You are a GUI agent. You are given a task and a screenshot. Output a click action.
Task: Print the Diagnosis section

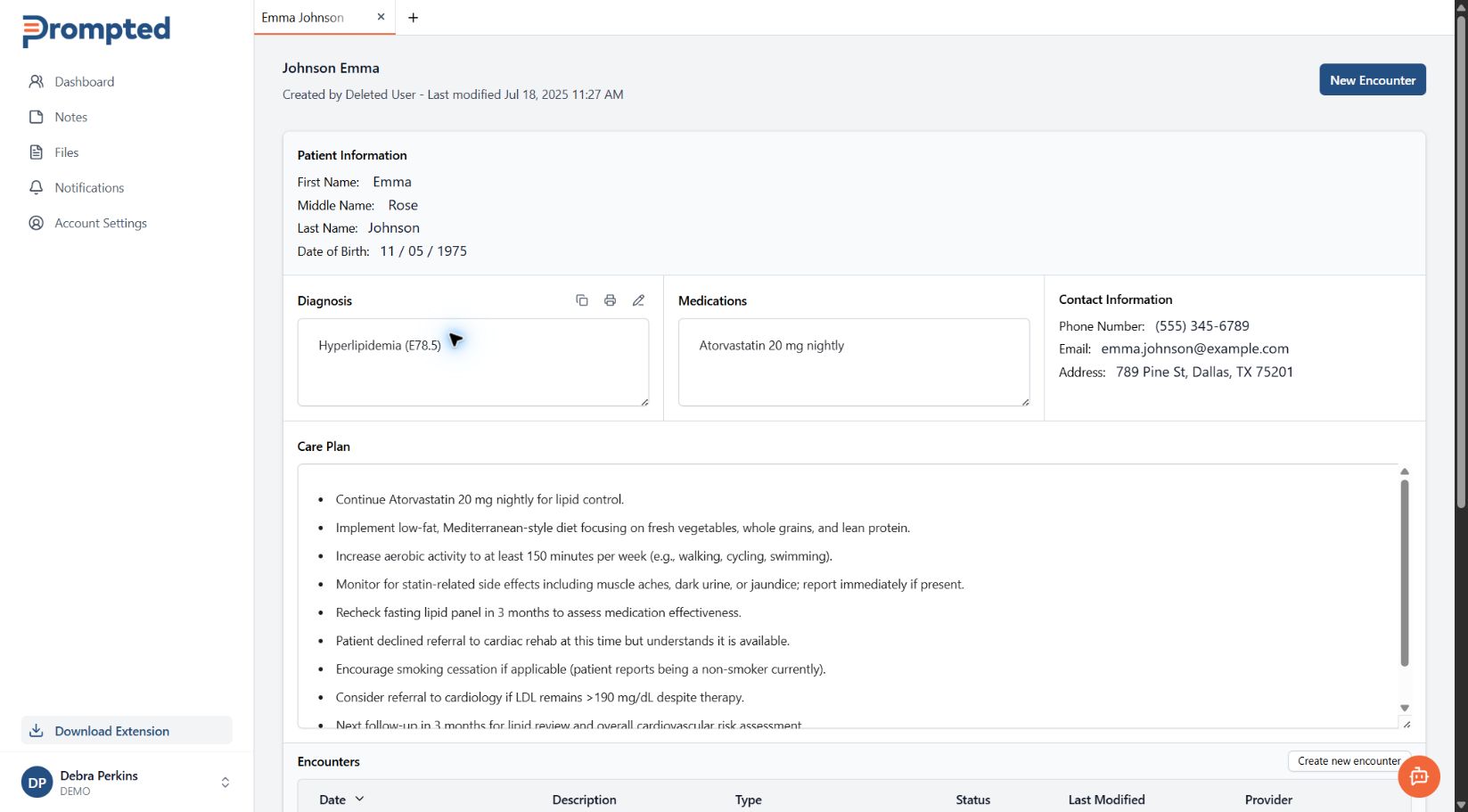[610, 300]
